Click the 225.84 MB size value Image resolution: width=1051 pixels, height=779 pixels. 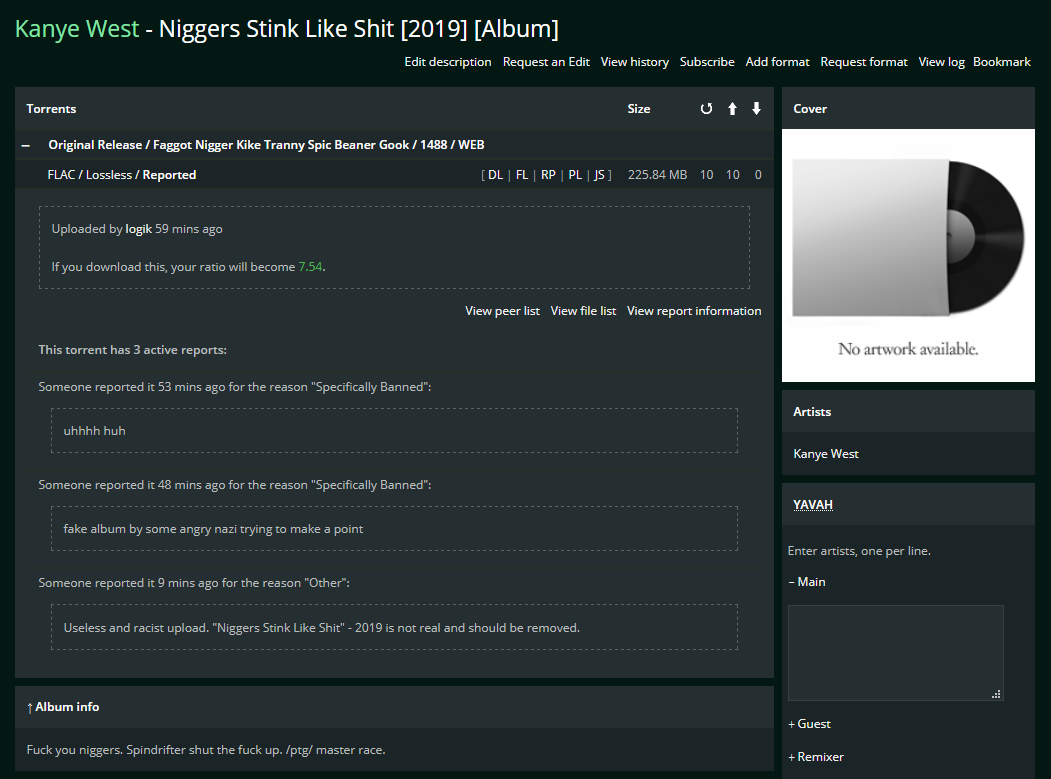point(658,175)
